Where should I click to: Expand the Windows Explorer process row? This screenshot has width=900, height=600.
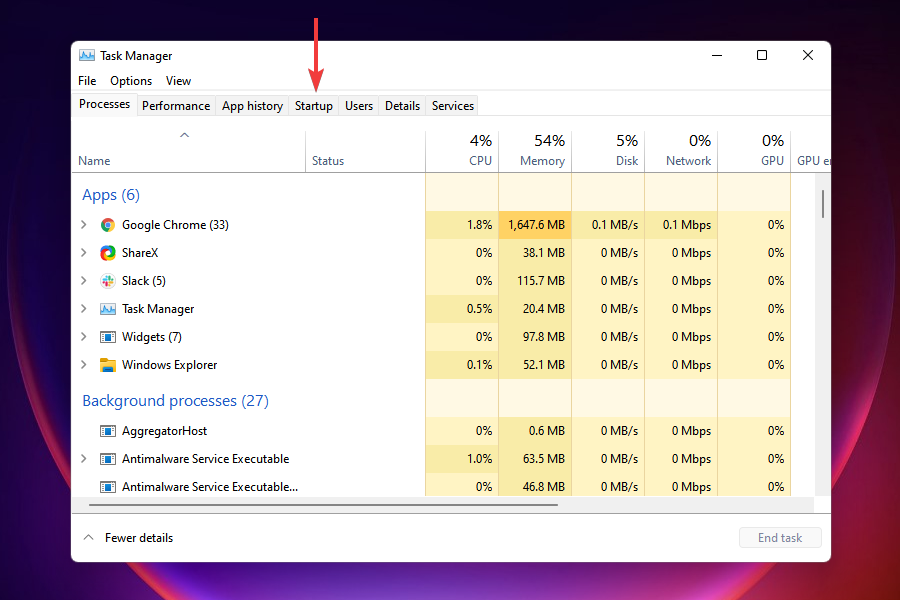click(x=84, y=365)
